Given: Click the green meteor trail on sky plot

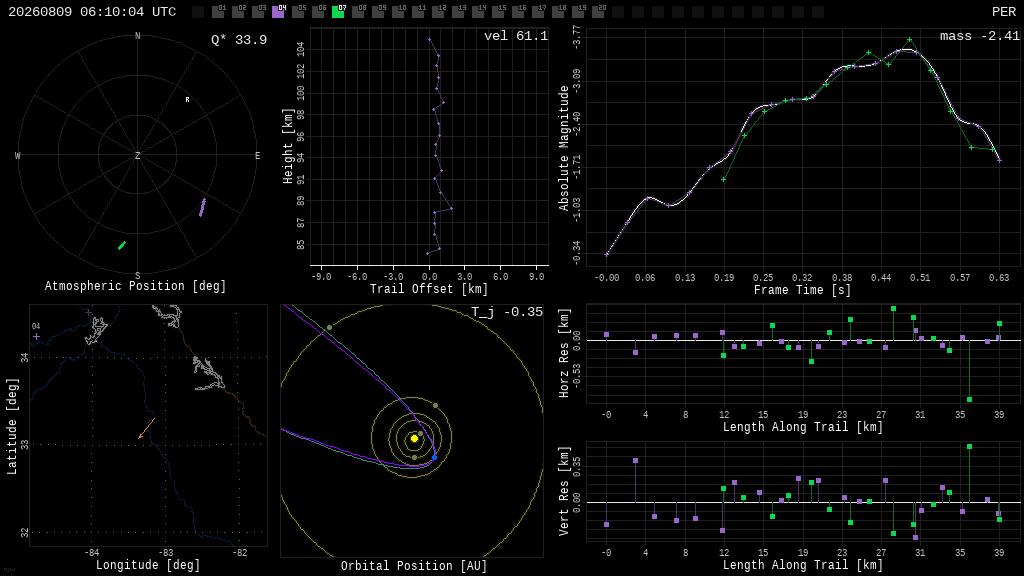Looking at the screenshot, I should pos(121,246).
